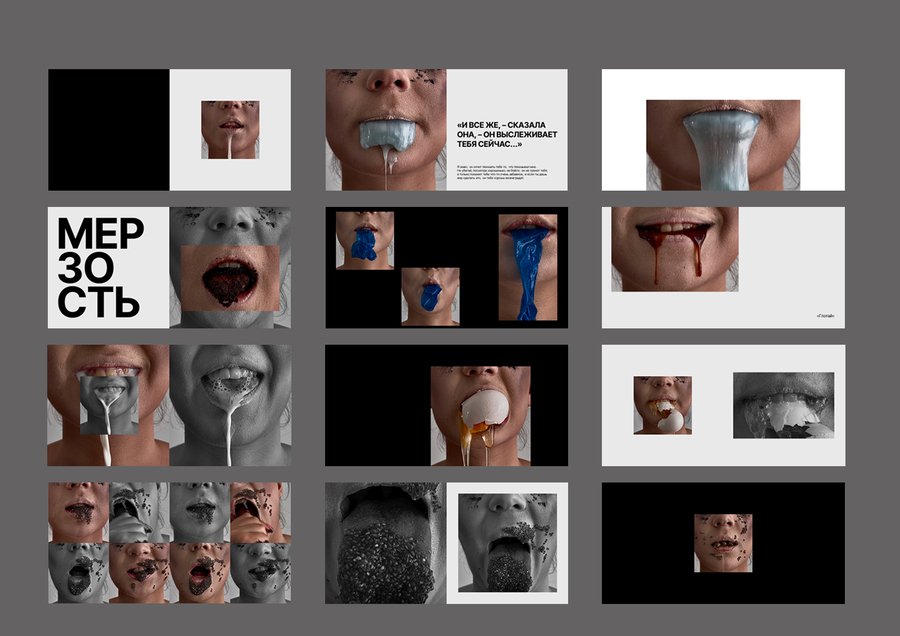
Task: Select the small caption on the blood-mouth slide
Action: [x=825, y=316]
